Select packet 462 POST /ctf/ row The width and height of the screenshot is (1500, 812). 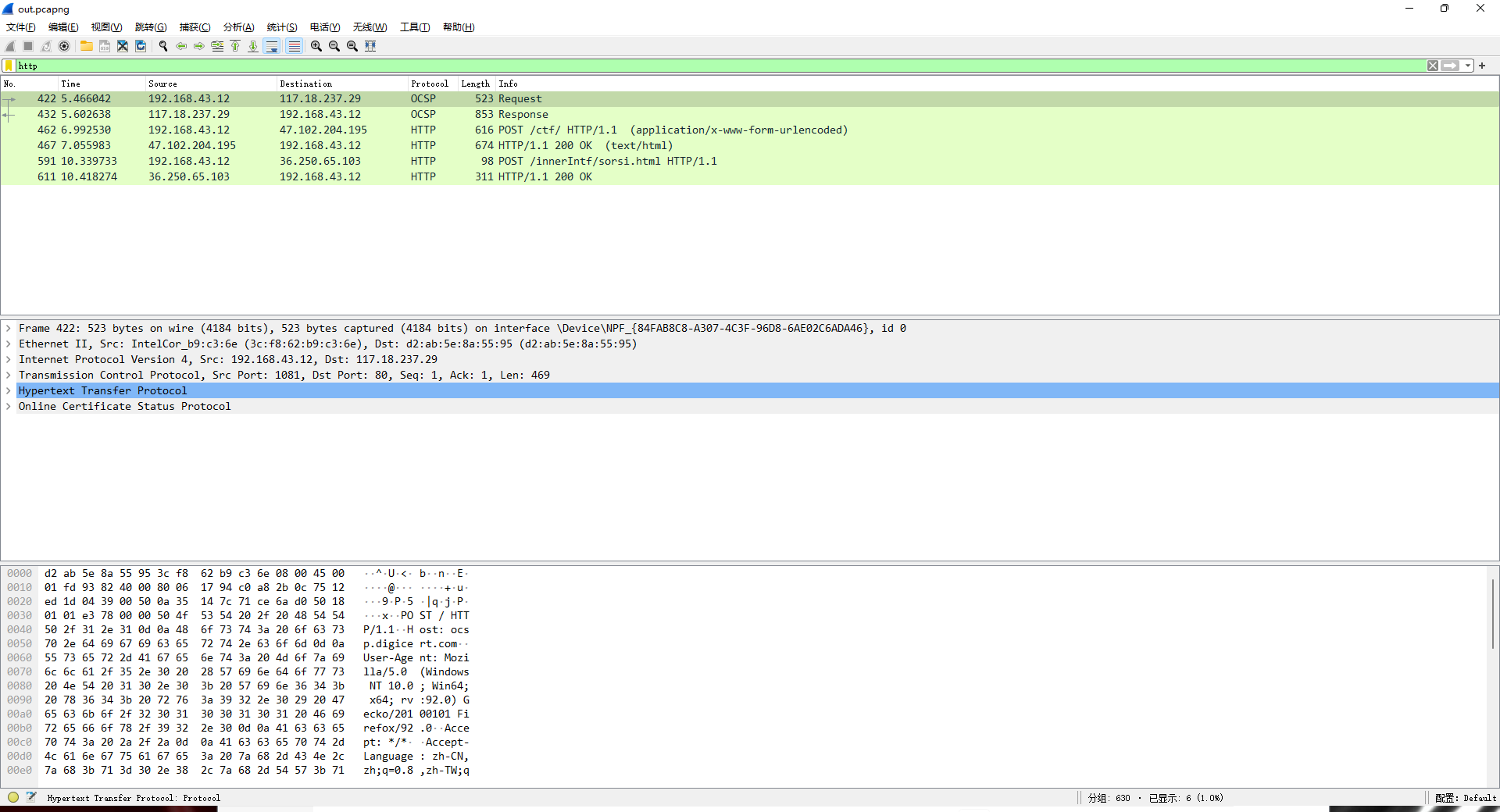tap(750, 130)
